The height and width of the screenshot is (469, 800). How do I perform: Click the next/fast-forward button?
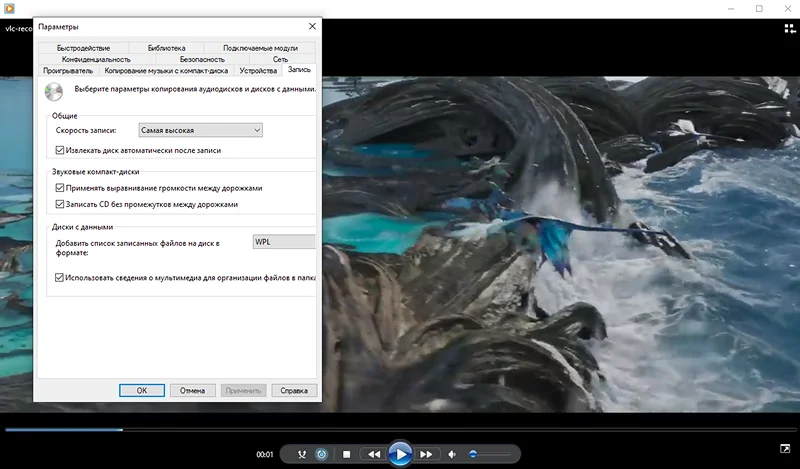426,454
